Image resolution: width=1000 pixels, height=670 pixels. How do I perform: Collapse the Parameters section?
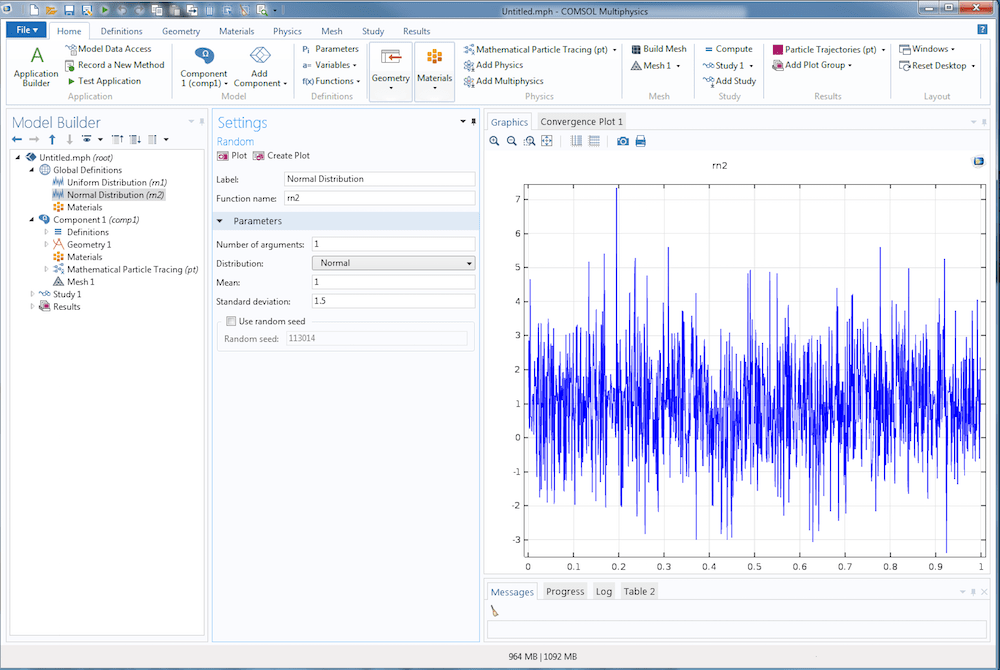(220, 221)
